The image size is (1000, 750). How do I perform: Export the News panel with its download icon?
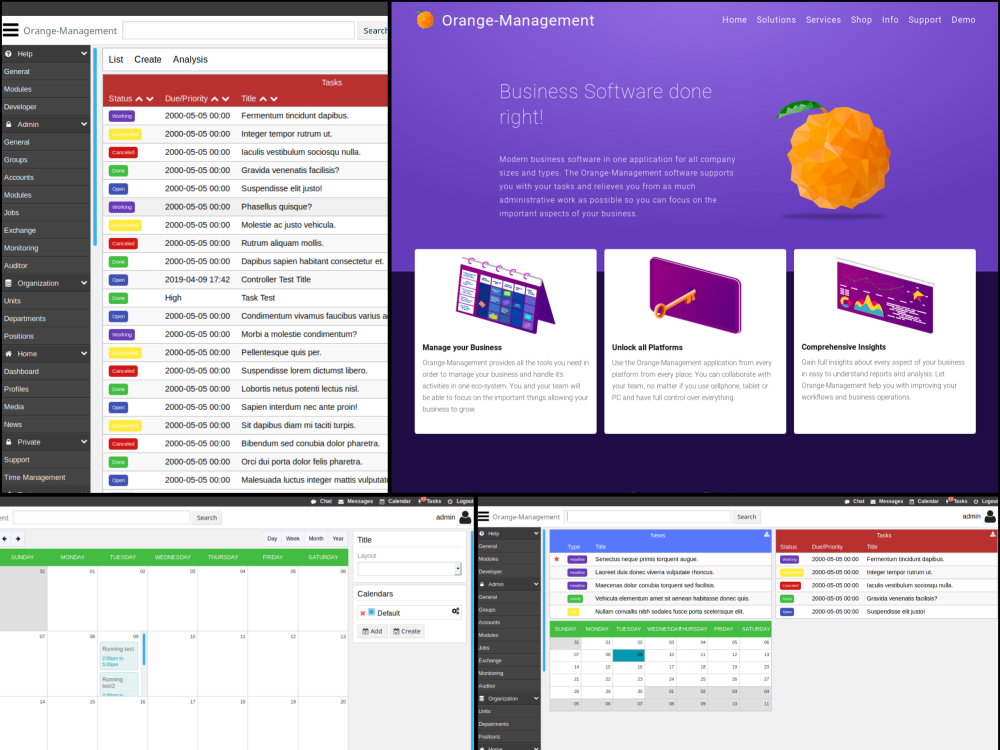[767, 534]
